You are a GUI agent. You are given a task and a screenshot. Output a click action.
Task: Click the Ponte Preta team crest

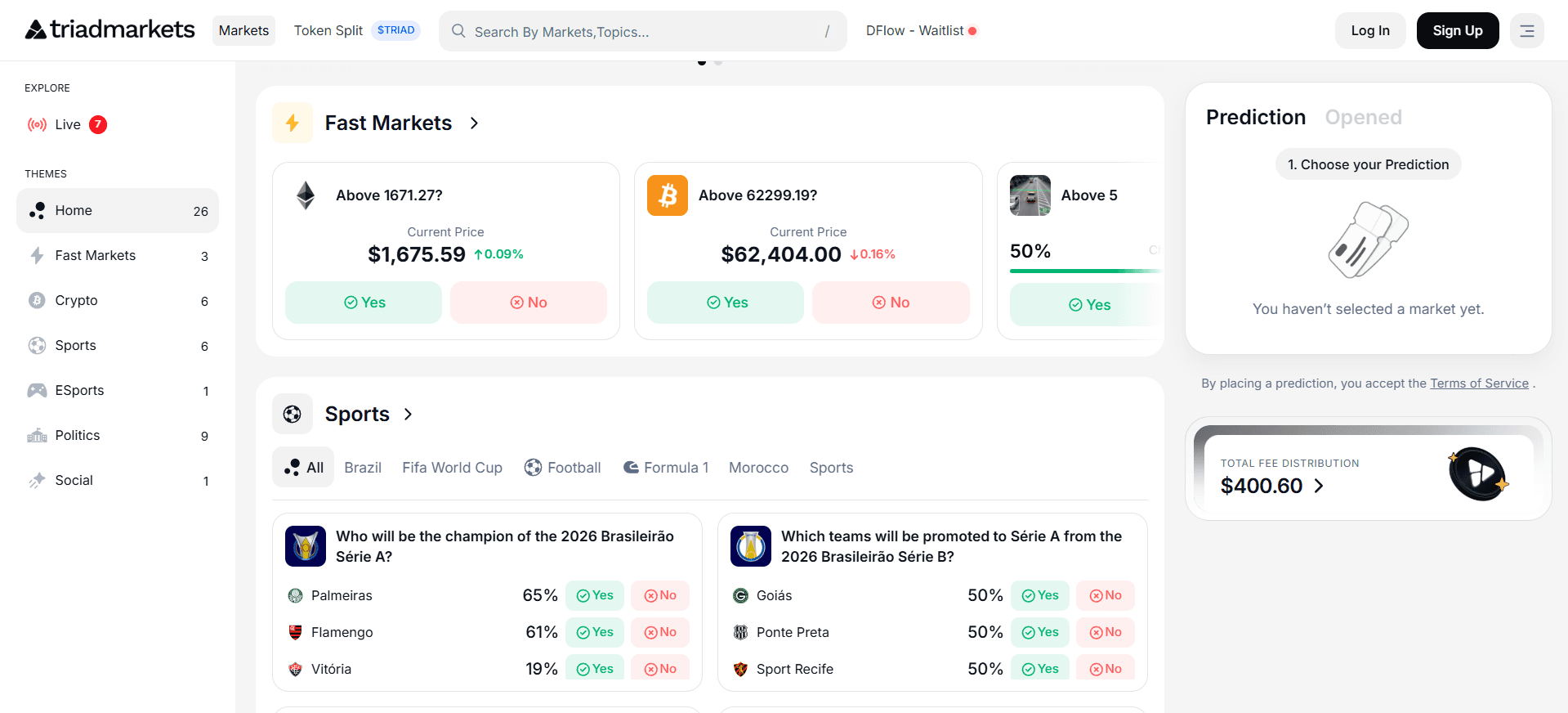point(741,632)
